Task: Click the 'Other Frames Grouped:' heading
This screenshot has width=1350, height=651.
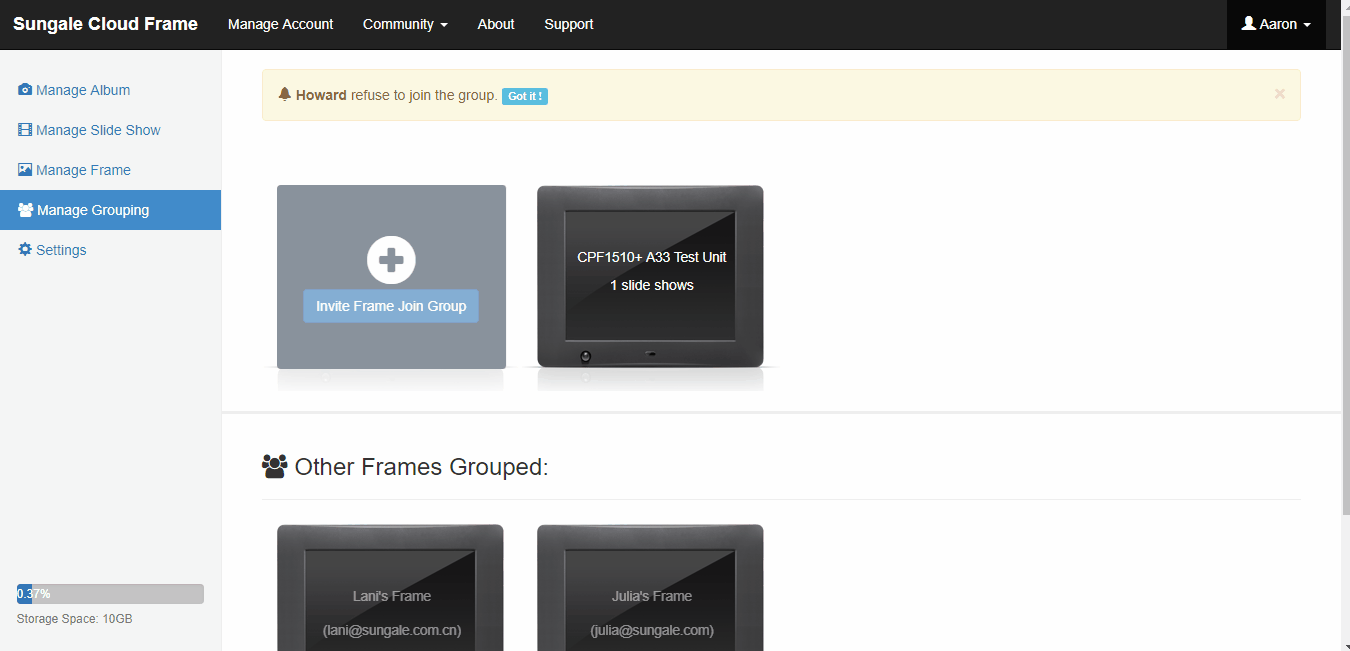Action: pos(421,467)
